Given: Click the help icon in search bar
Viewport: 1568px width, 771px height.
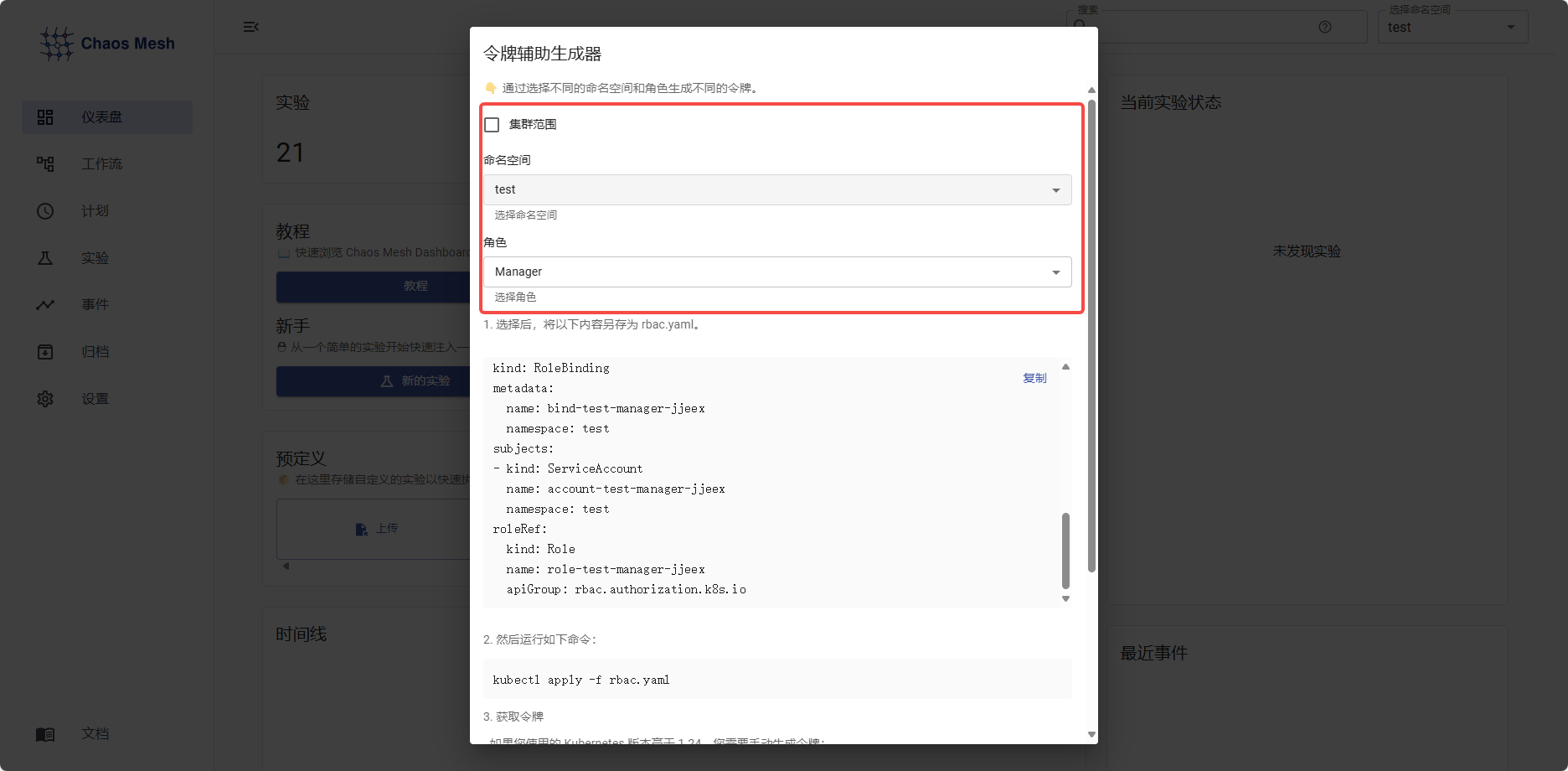Looking at the screenshot, I should [x=1325, y=27].
